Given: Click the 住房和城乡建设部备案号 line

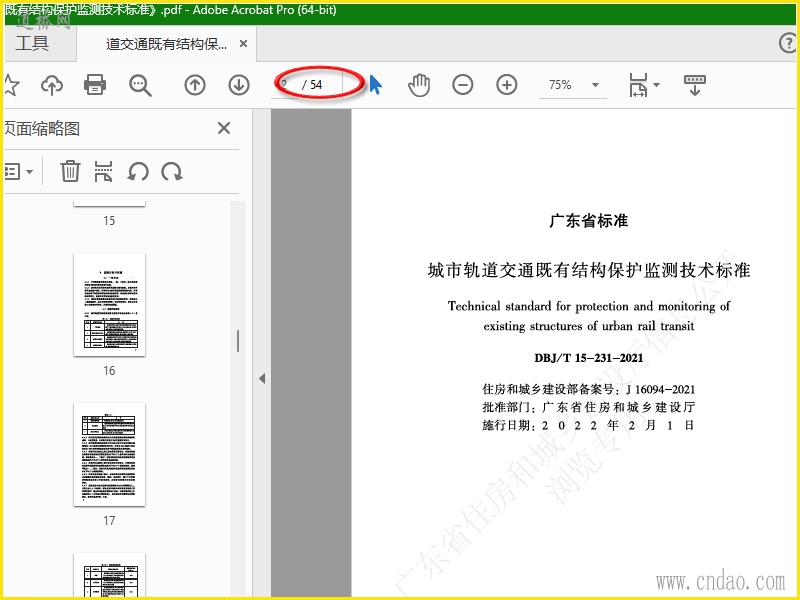Looking at the screenshot, I should (588, 389).
